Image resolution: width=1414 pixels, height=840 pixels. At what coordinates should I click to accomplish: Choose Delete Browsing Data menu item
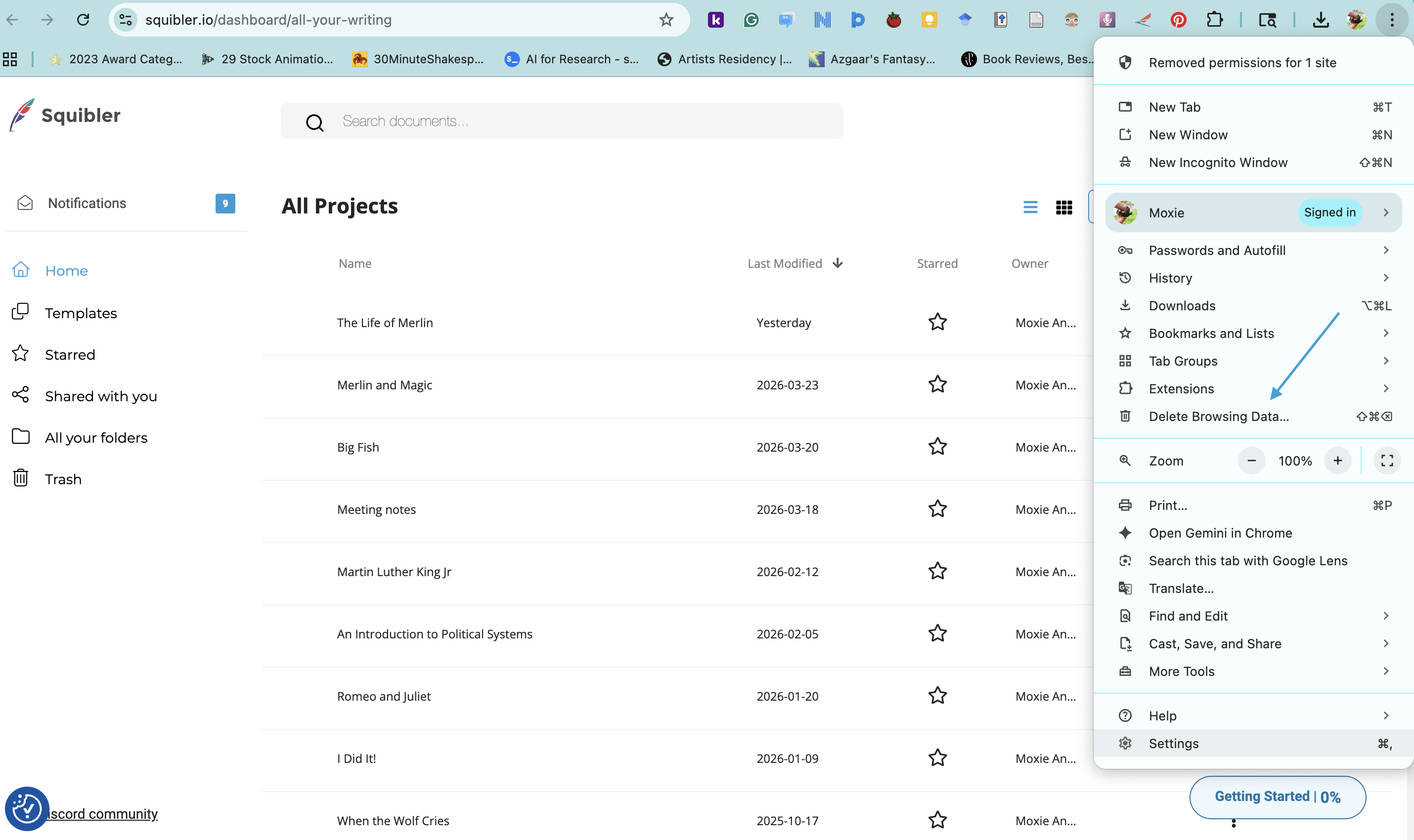[x=1219, y=417]
